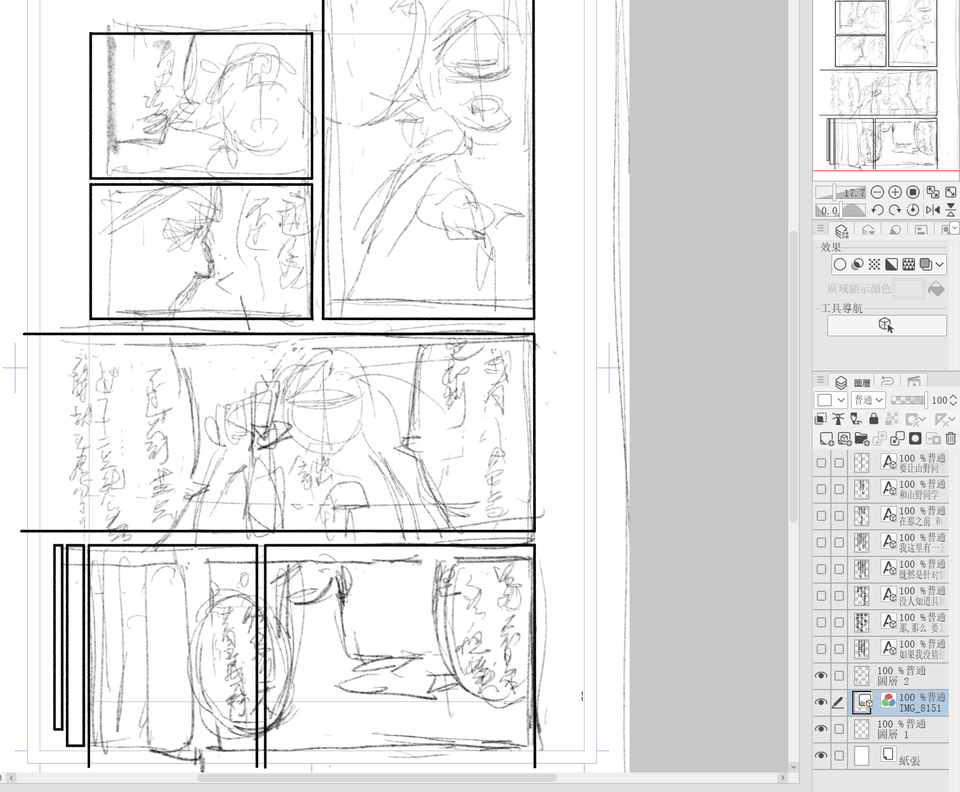This screenshot has width=960, height=792.
Task: Click the layer opacity slider
Action: 908,399
